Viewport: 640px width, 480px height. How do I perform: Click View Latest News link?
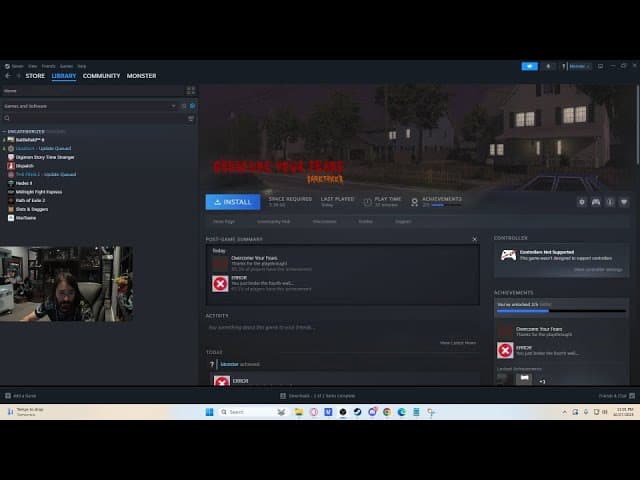[x=458, y=343]
